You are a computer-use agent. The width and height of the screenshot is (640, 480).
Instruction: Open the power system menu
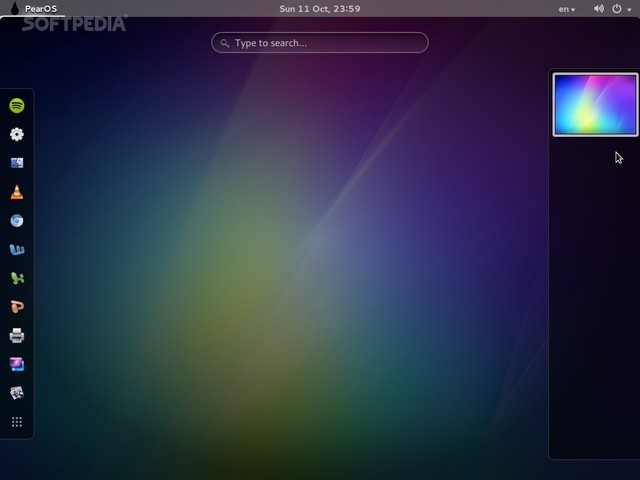(x=621, y=9)
